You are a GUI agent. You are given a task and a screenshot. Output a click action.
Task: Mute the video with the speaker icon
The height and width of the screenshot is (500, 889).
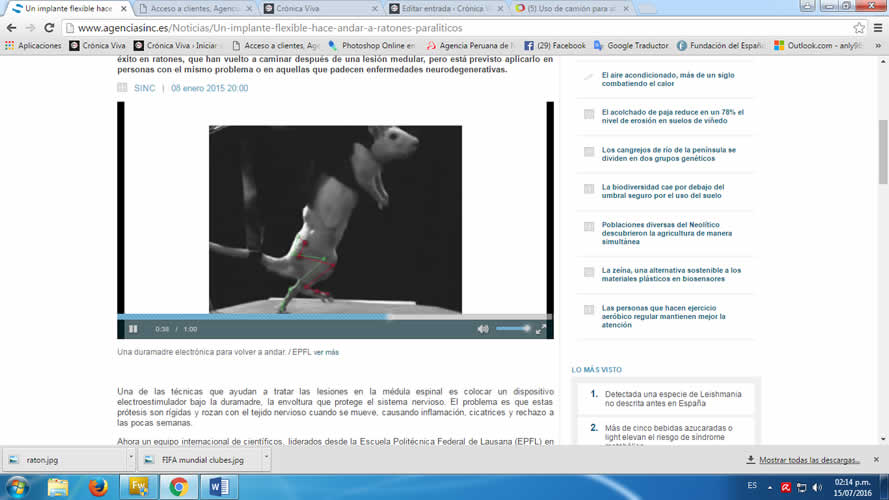point(482,329)
